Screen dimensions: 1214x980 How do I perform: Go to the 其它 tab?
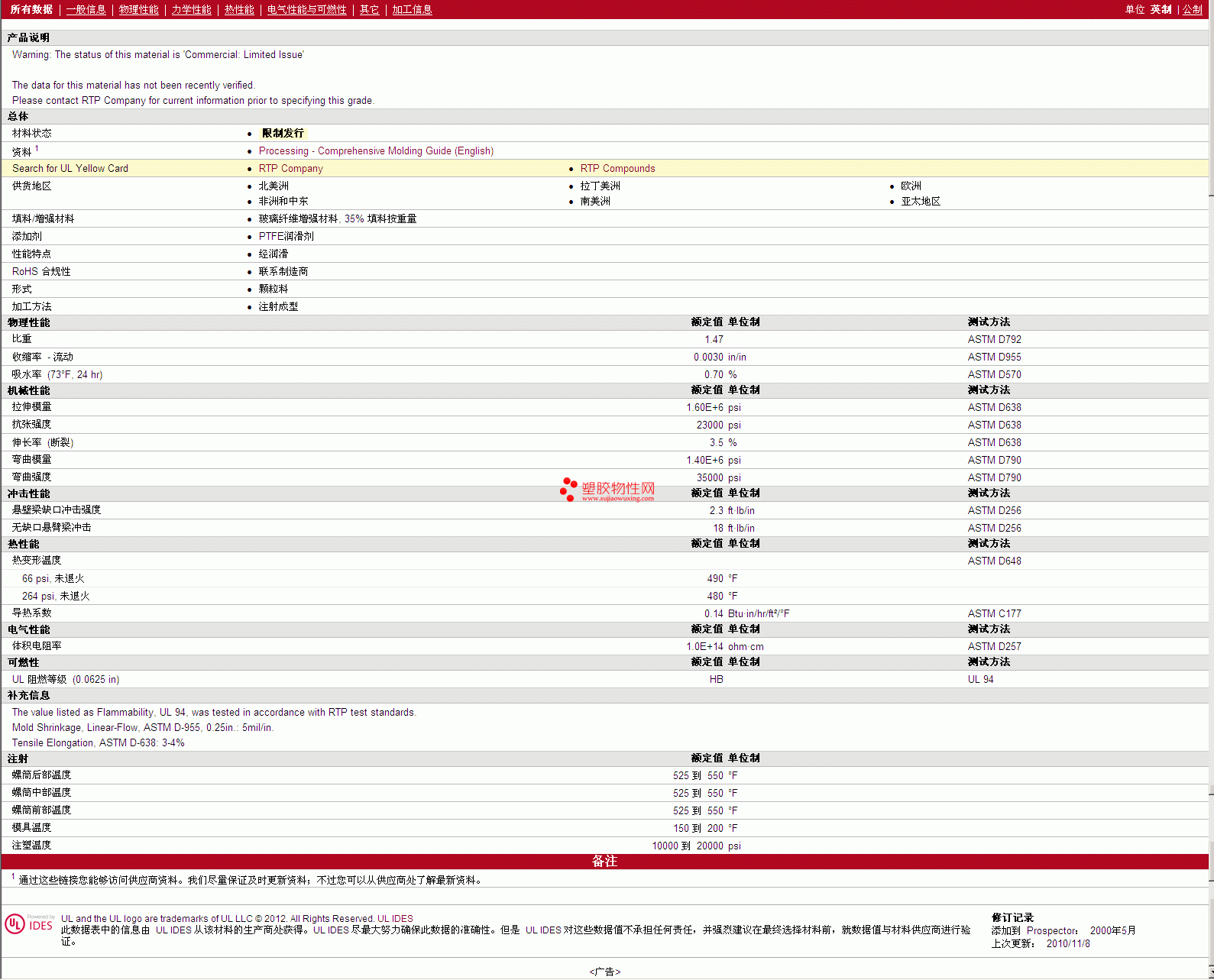pyautogui.click(x=369, y=9)
